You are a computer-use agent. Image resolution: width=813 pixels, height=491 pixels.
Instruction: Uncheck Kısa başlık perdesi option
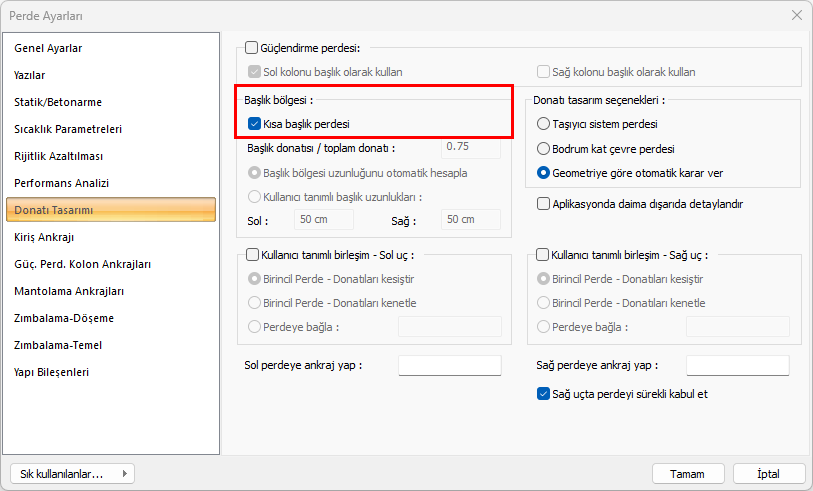[x=254, y=124]
